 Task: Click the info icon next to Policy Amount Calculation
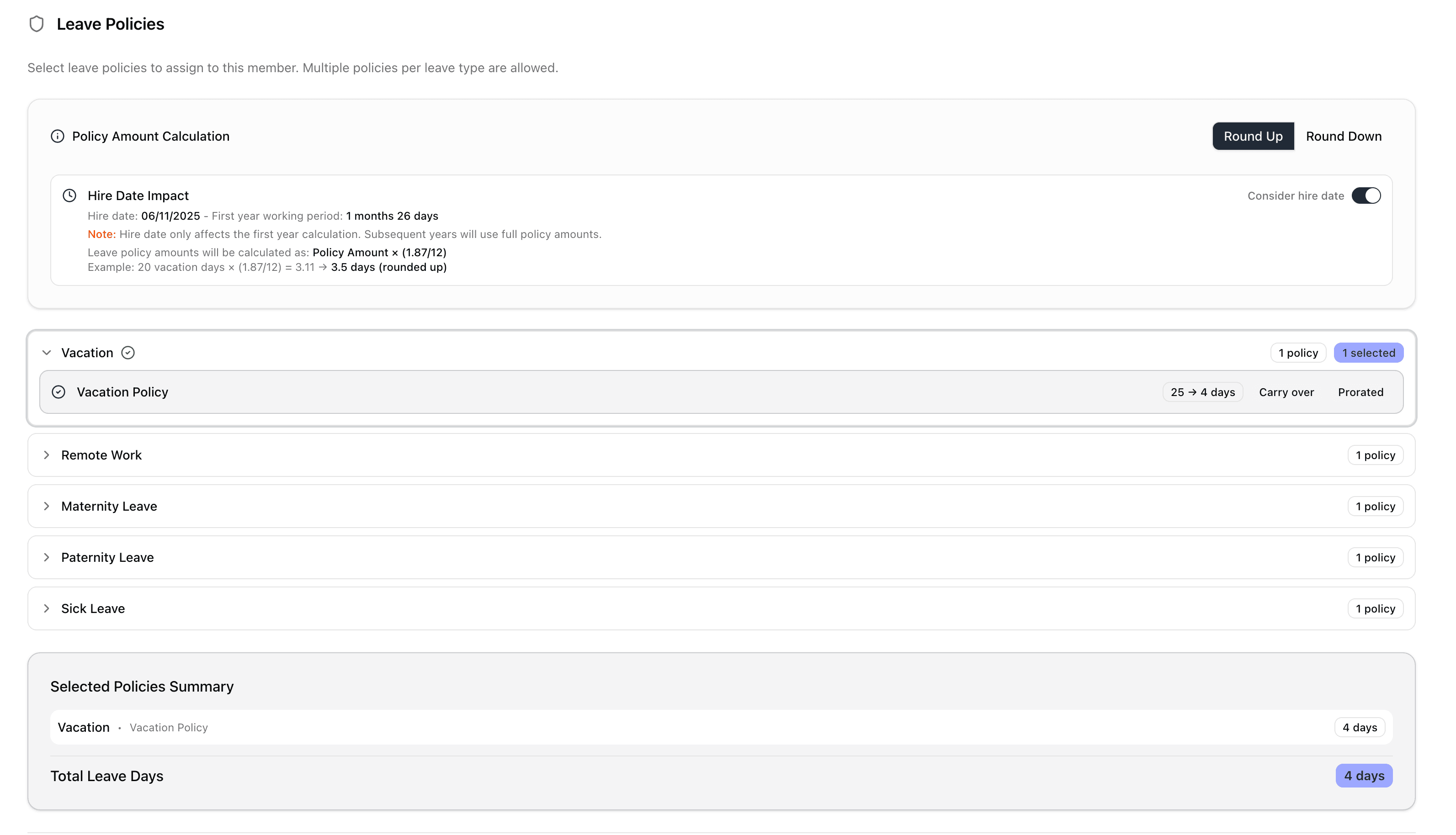tap(58, 137)
